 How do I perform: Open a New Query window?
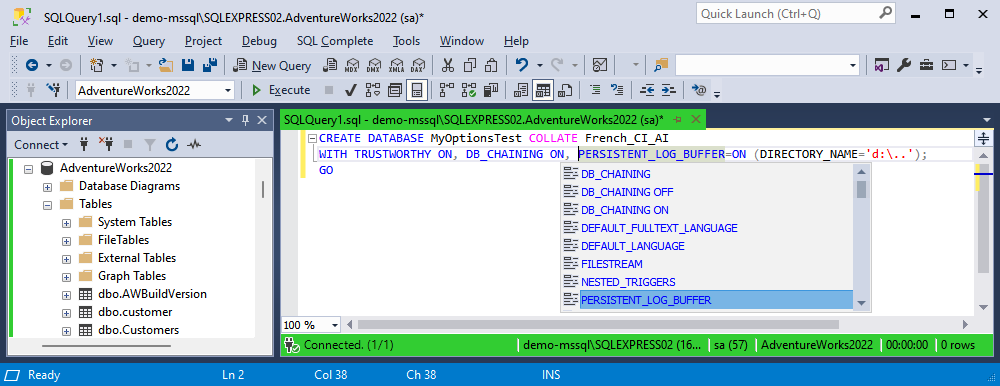[x=272, y=65]
